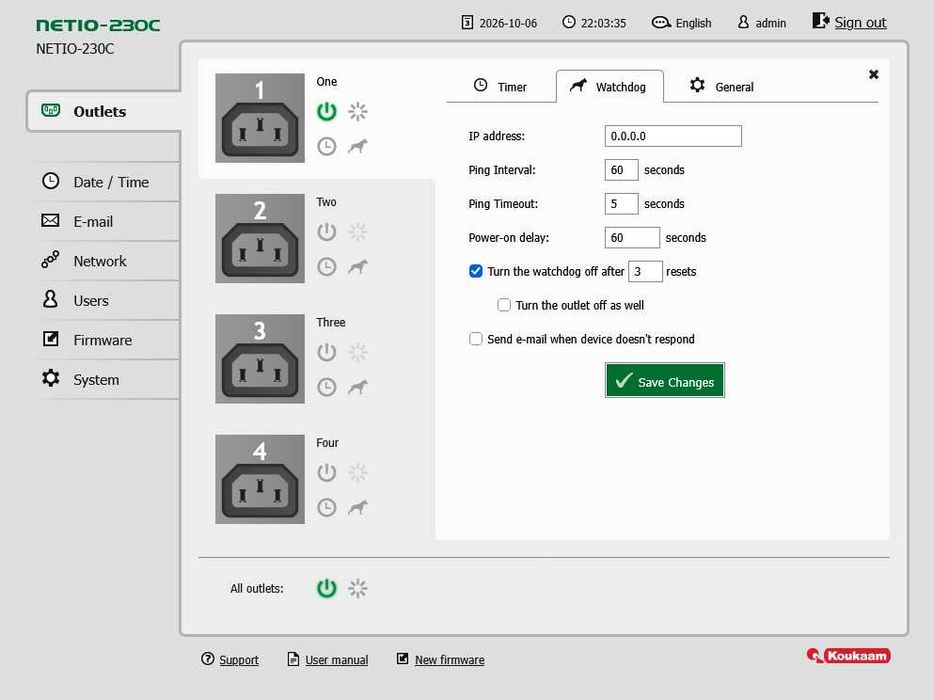This screenshot has width=934, height=700.
Task: Open Date / Time in sidebar
Action: [x=107, y=182]
